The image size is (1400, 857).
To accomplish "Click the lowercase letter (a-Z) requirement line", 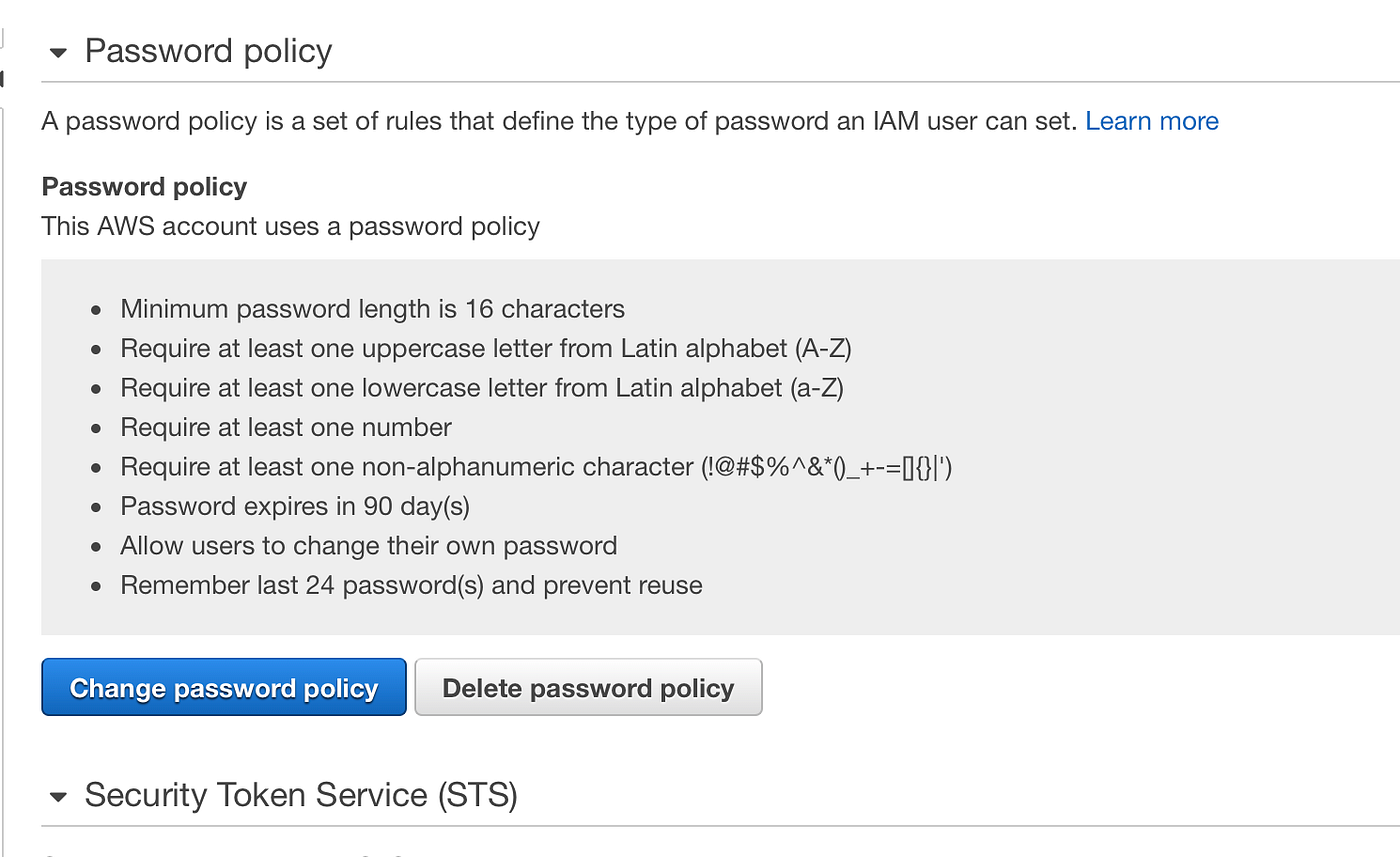I will click(x=482, y=388).
